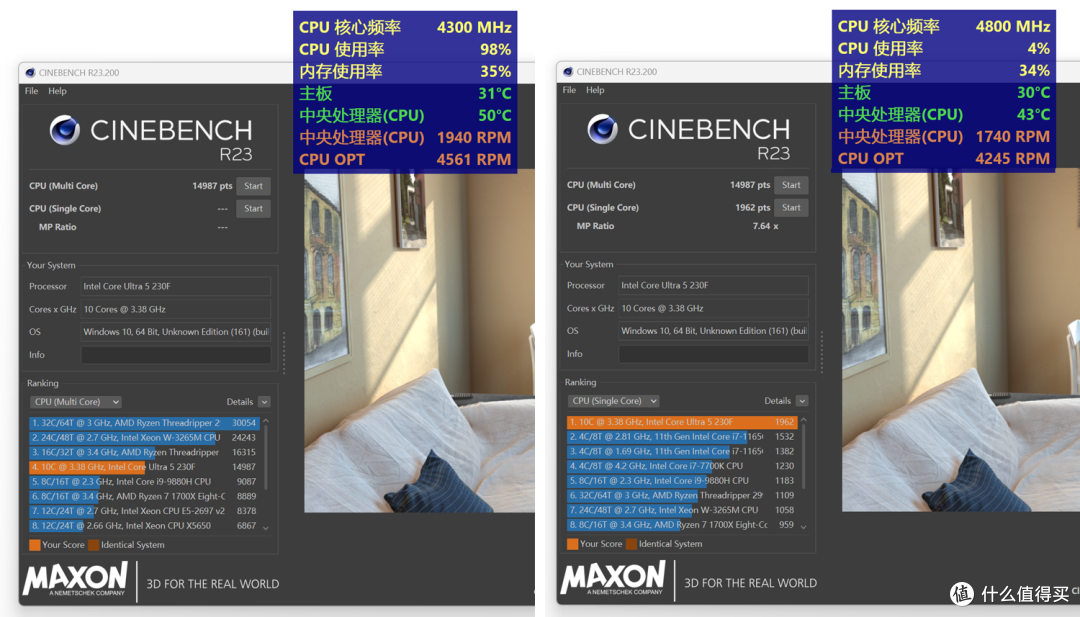
Task: Start CPU Single Core test, left window
Action: (253, 209)
